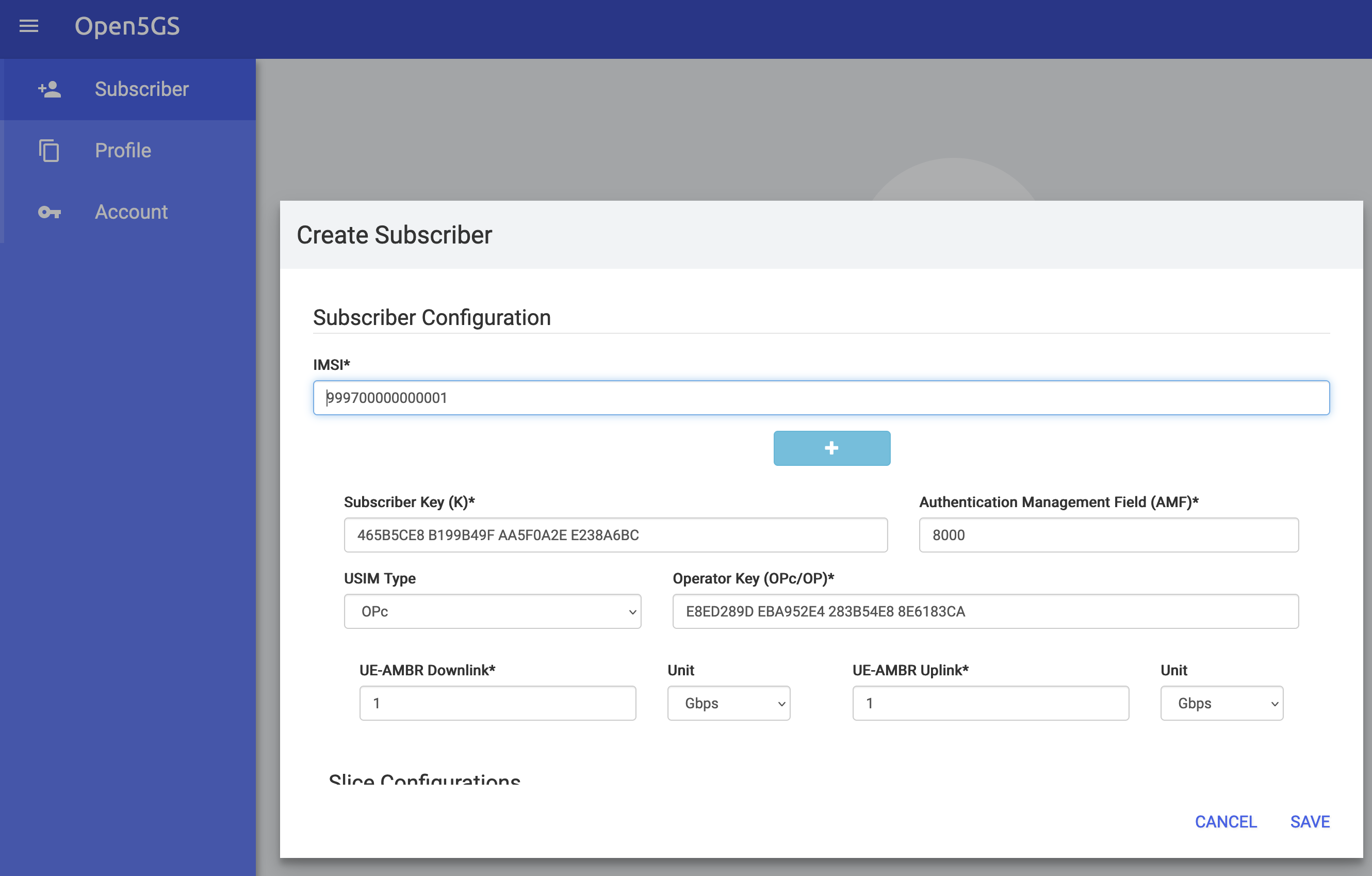1372x876 pixels.
Task: Go to Subscriber in sidebar
Action: point(141,89)
